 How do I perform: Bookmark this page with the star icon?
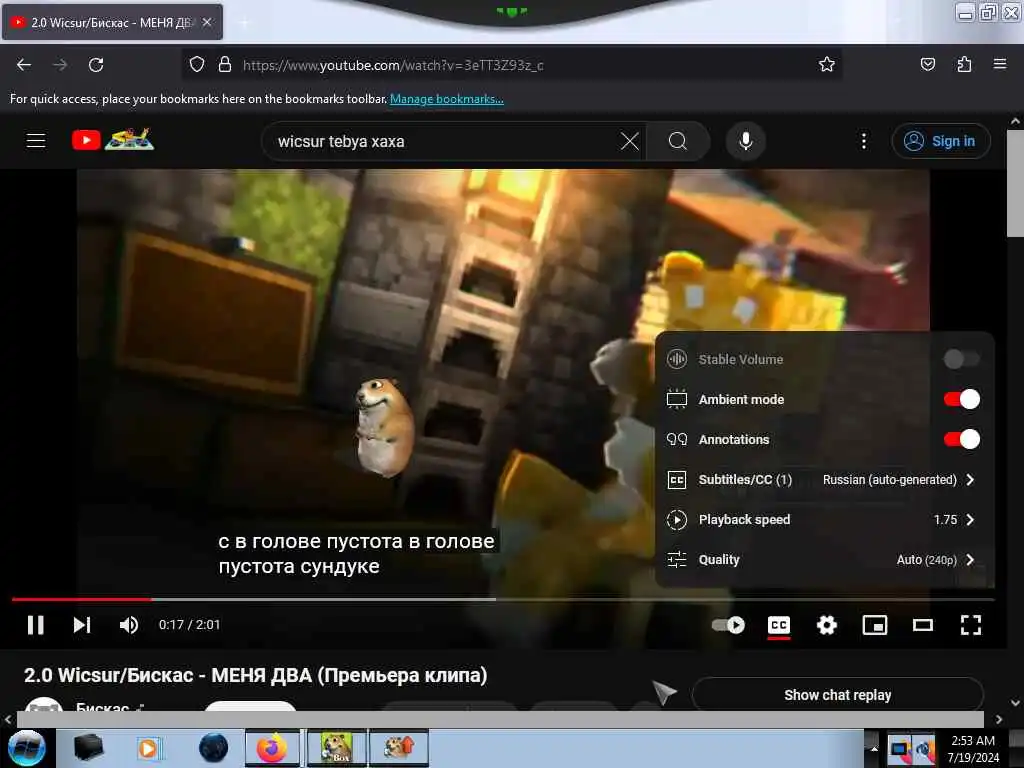827,65
